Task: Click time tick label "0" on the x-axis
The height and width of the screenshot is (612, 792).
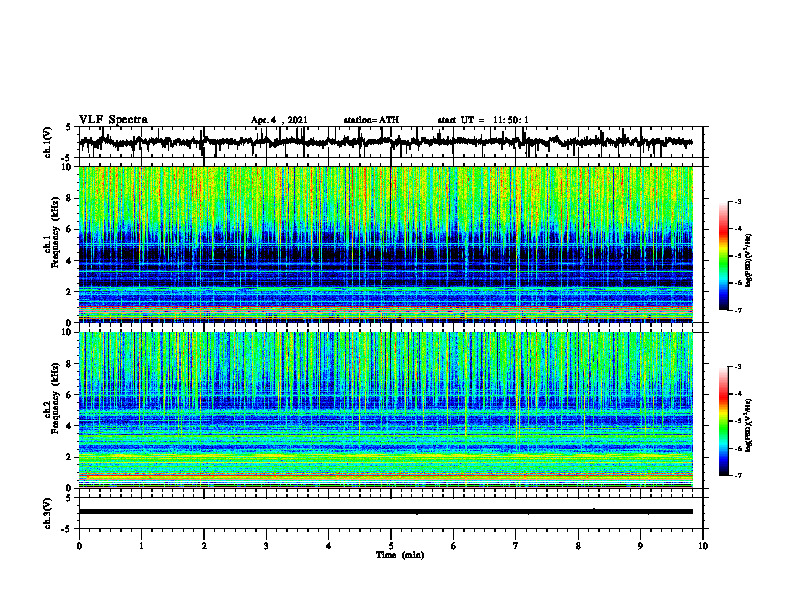Action: pos(79,546)
